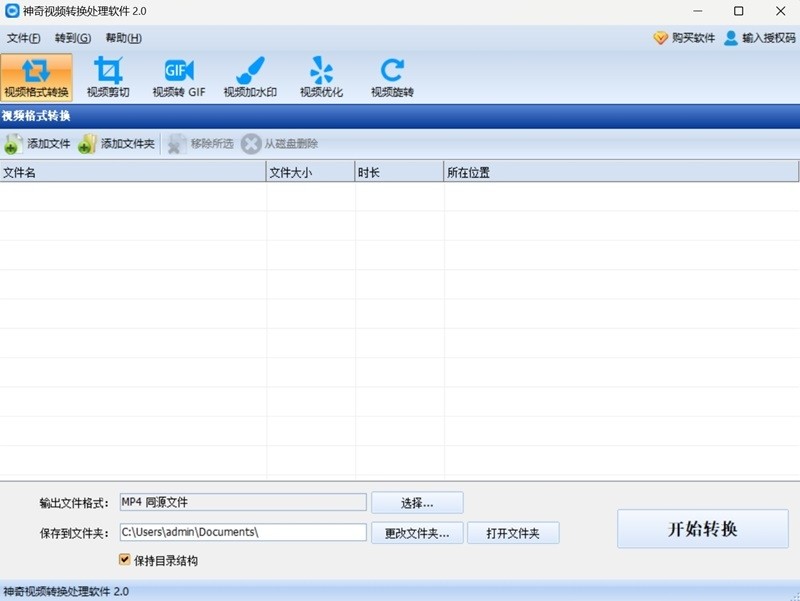Click the 从磁盘删除 delete-from-disk icon
Image resolution: width=800 pixels, height=601 pixels.
point(282,143)
